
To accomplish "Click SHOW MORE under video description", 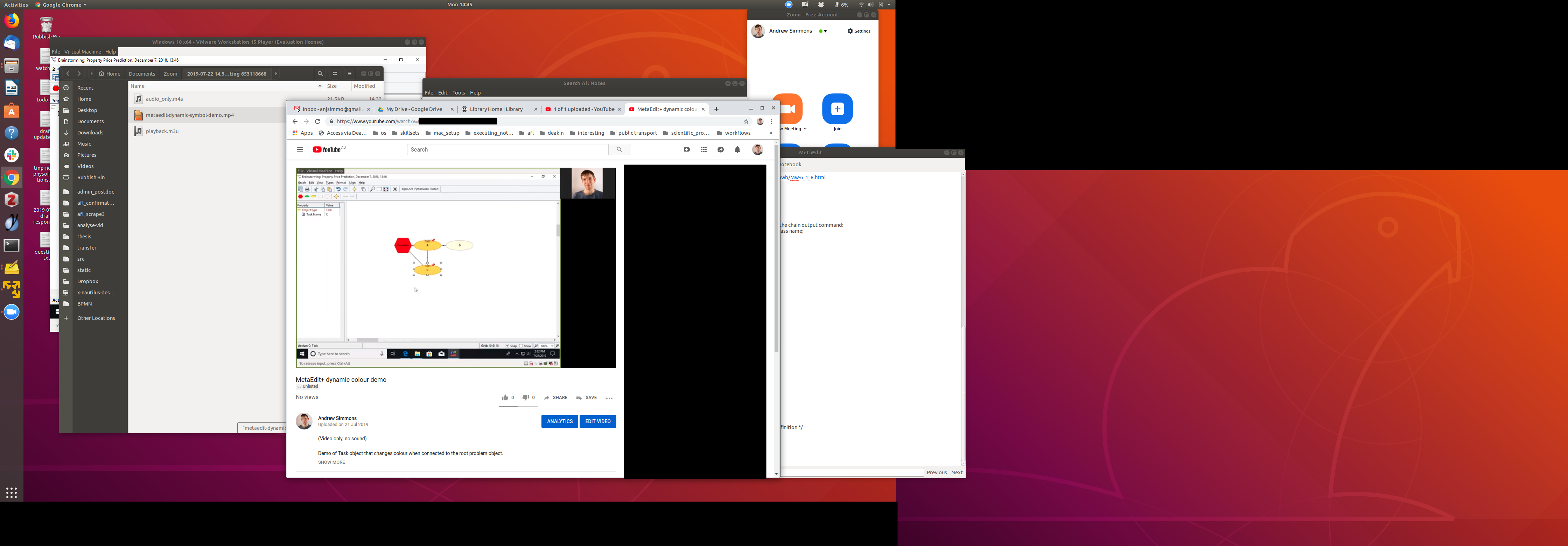I will (x=331, y=463).
